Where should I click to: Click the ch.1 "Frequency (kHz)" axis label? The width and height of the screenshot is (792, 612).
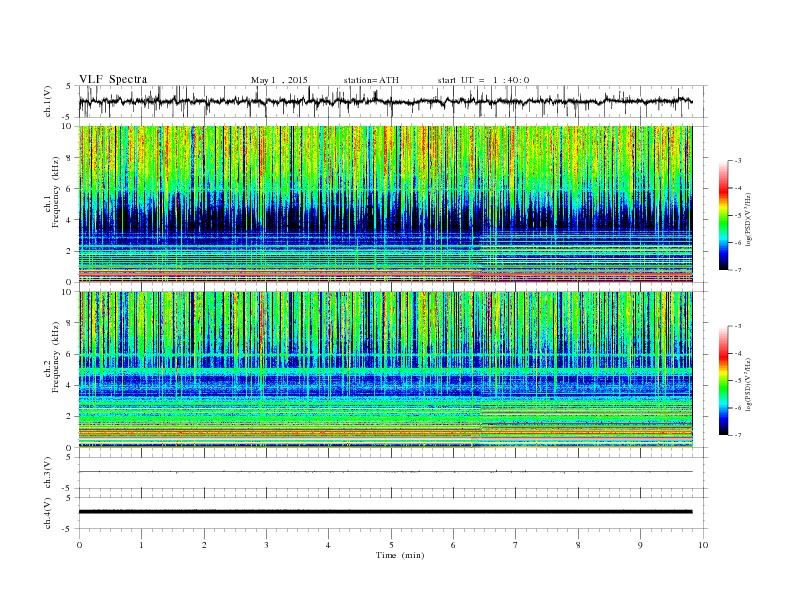[55, 192]
